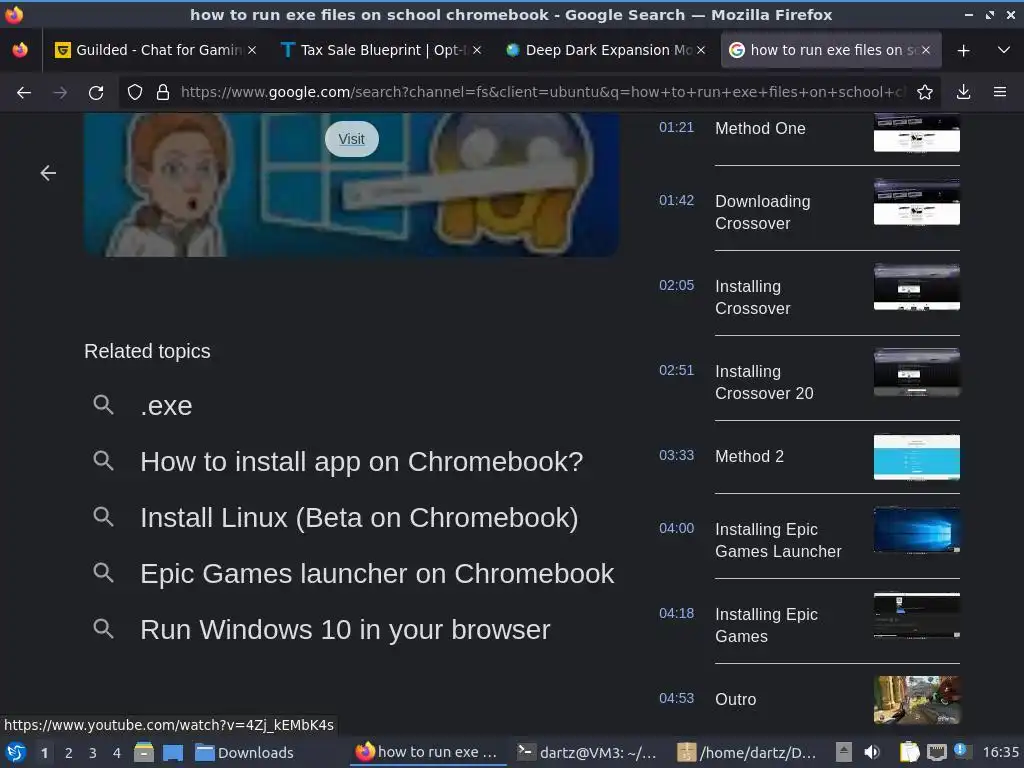The image size is (1024, 768).
Task: Open Run Windows 10 in your browser
Action: [345, 630]
